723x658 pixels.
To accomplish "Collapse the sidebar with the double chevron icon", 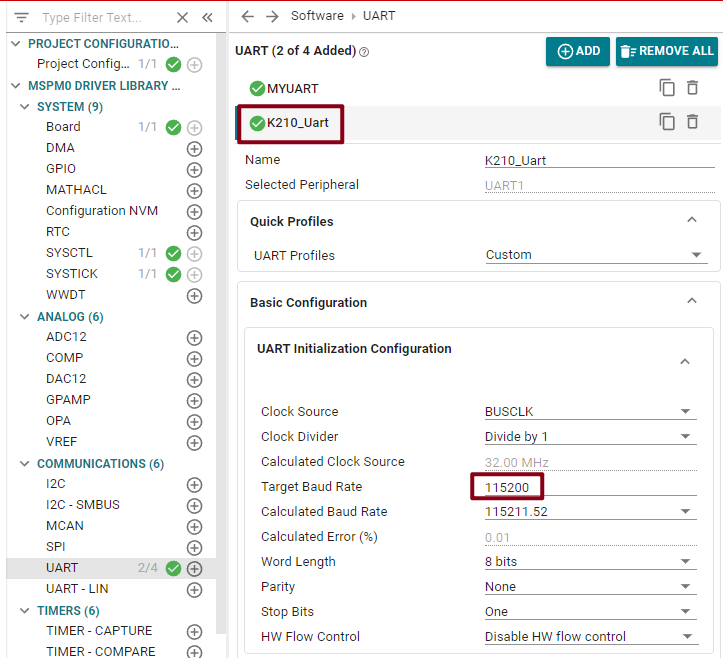I will point(207,18).
